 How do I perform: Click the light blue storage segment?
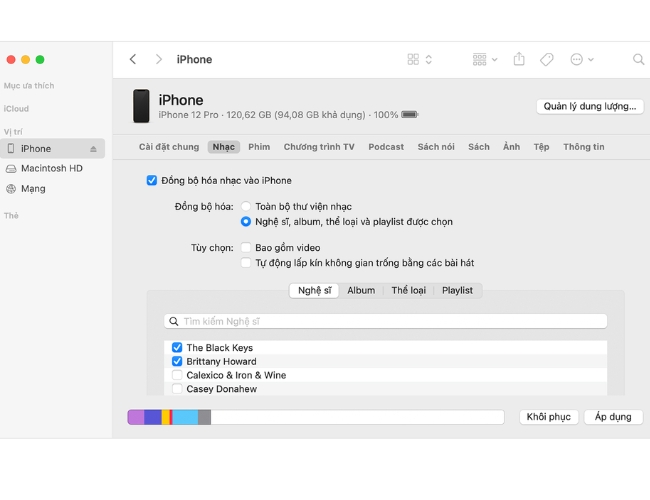coord(185,417)
